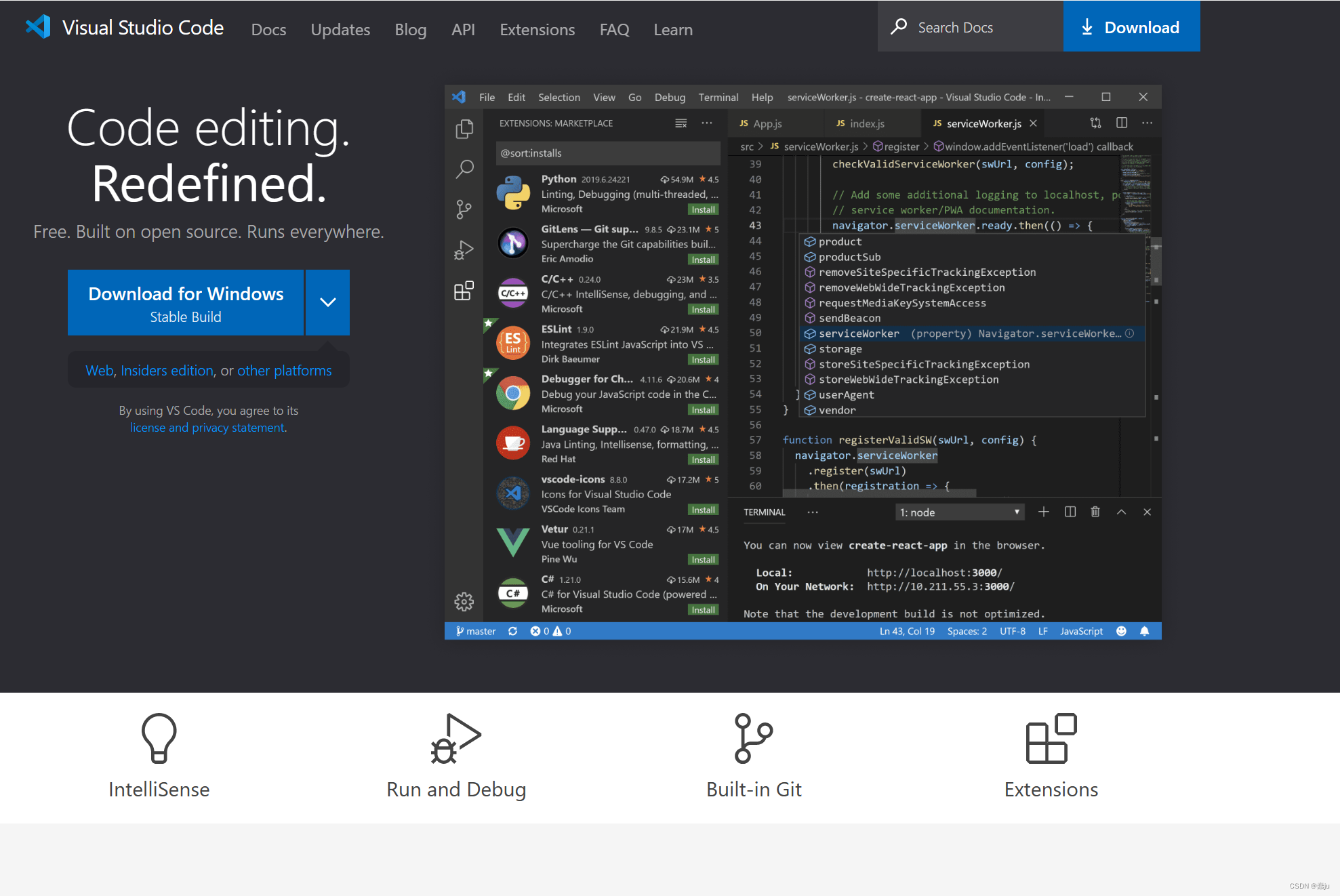Click the VS Code editor screenshot

click(x=803, y=362)
